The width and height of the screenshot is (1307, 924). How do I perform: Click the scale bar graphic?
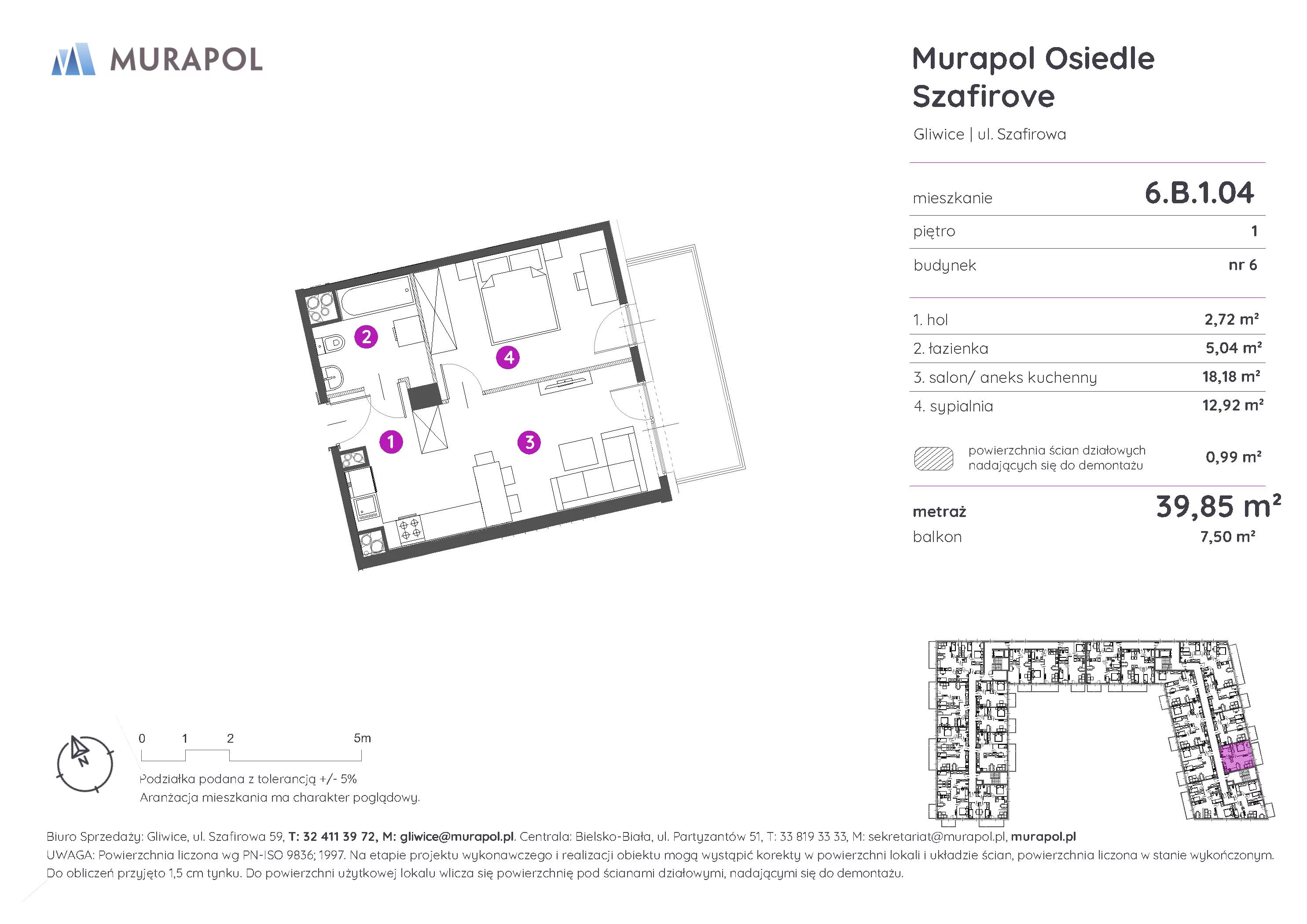tap(251, 755)
